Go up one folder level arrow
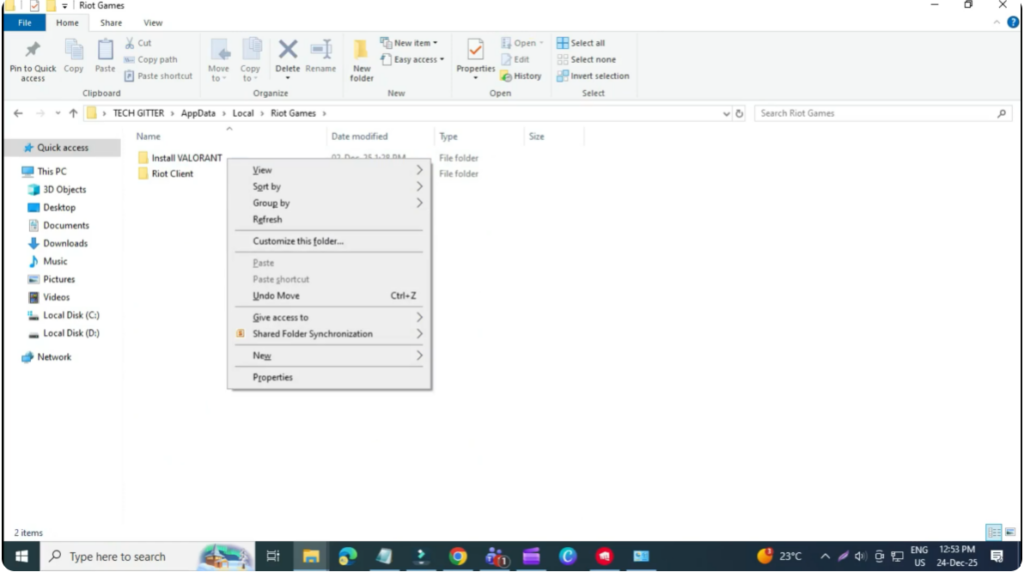The image size is (1024, 572). tap(73, 113)
